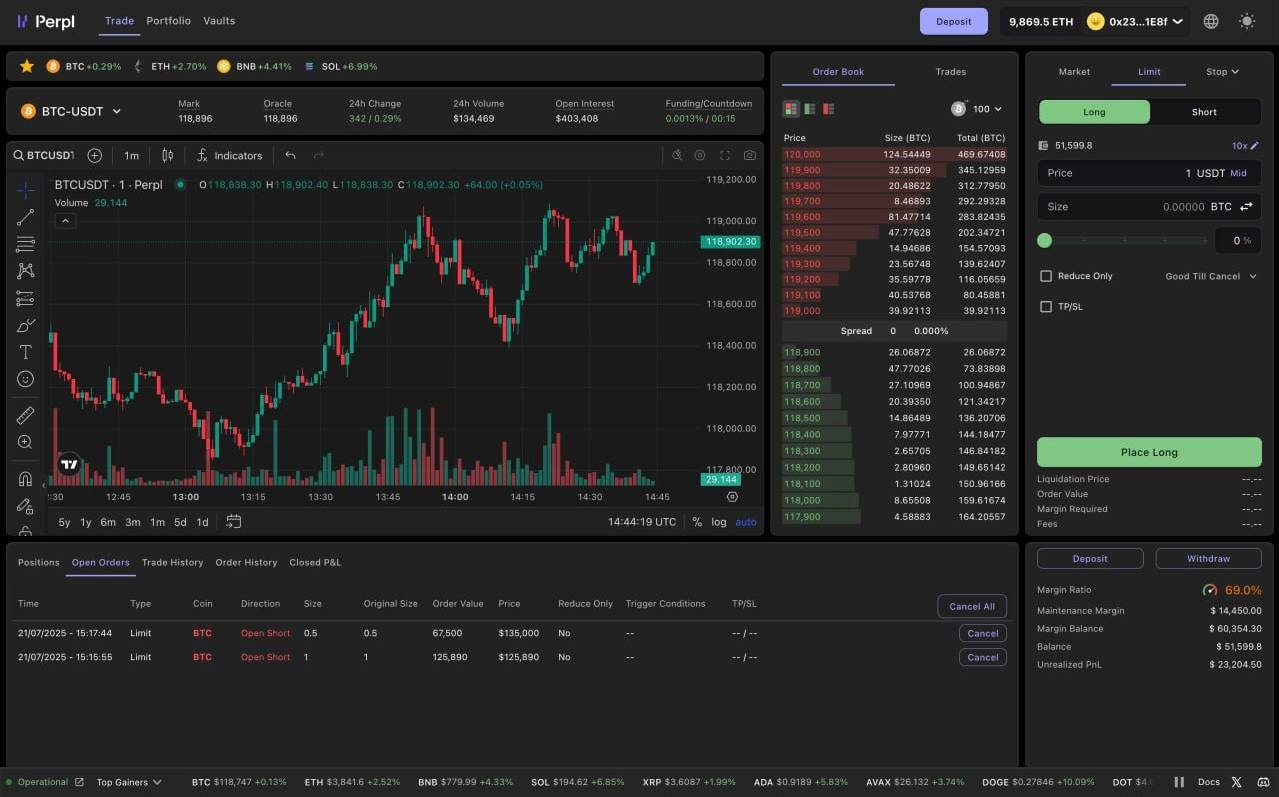Image resolution: width=1279 pixels, height=797 pixels.
Task: Open the Vaults tab
Action: tap(219, 21)
